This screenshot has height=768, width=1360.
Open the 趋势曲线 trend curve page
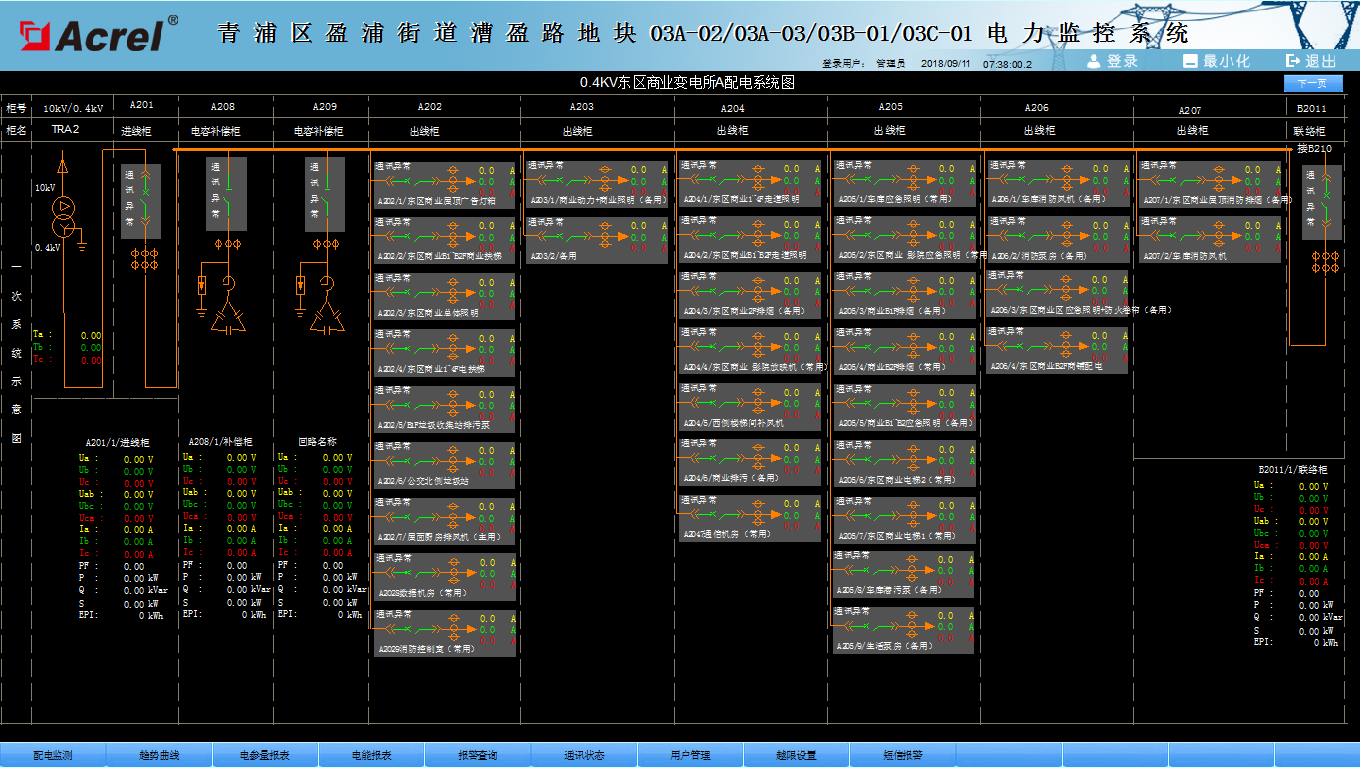[x=159, y=755]
